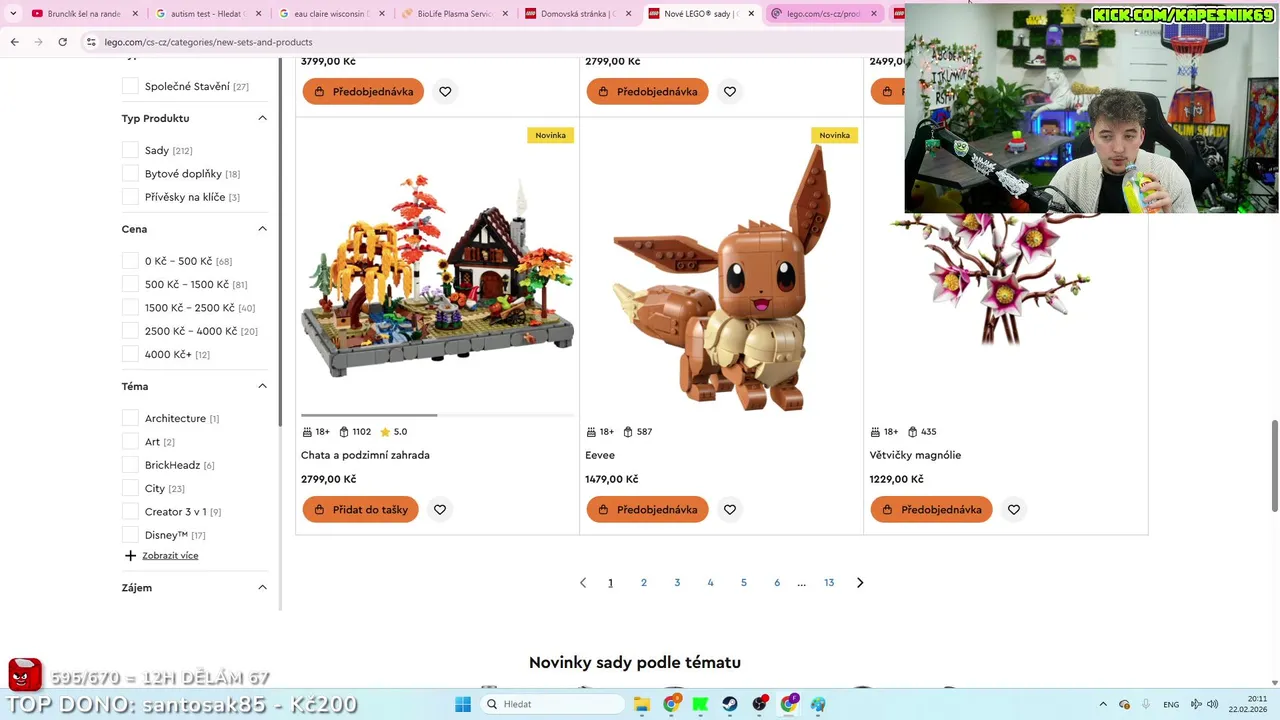Check the BrickHeadz theme filter

[x=130, y=465]
